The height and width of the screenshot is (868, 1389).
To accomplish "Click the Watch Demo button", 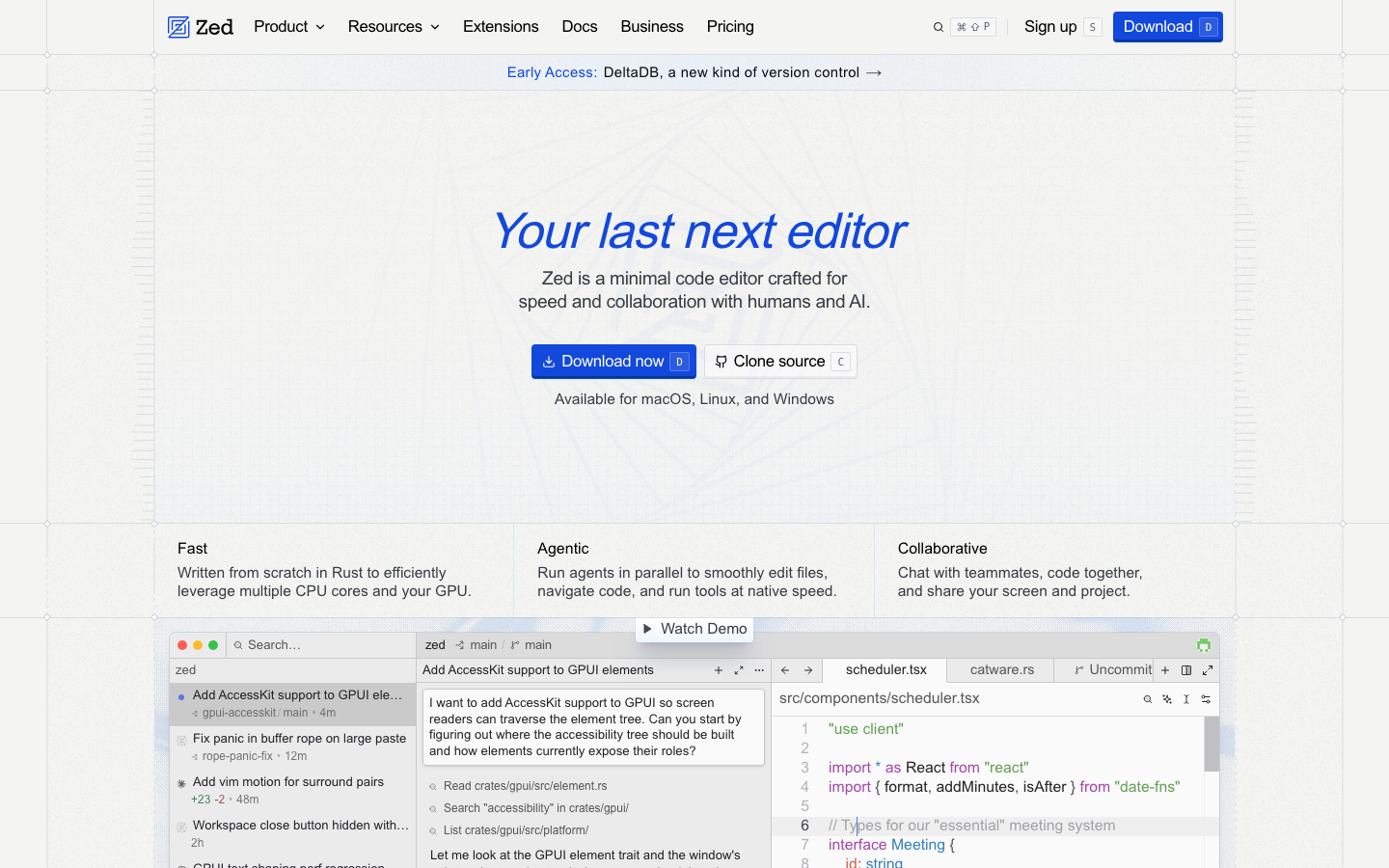I will pyautogui.click(x=694, y=629).
